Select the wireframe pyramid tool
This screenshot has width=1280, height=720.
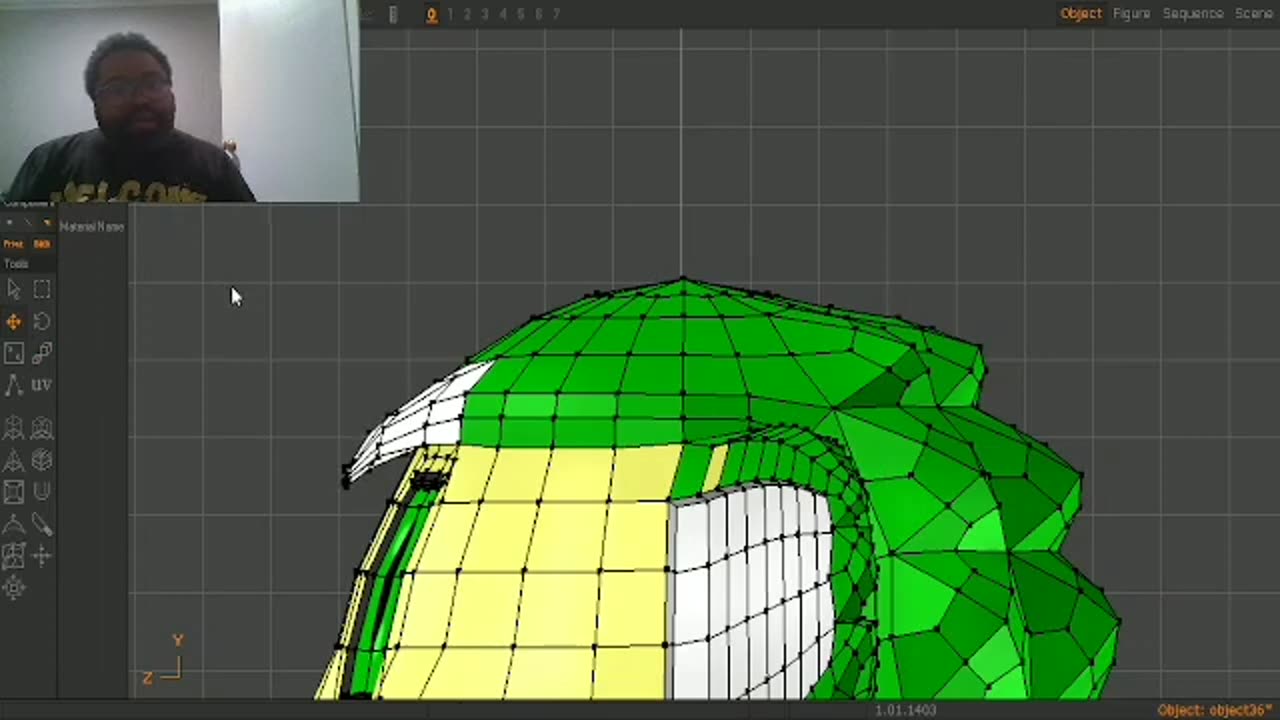(13, 461)
